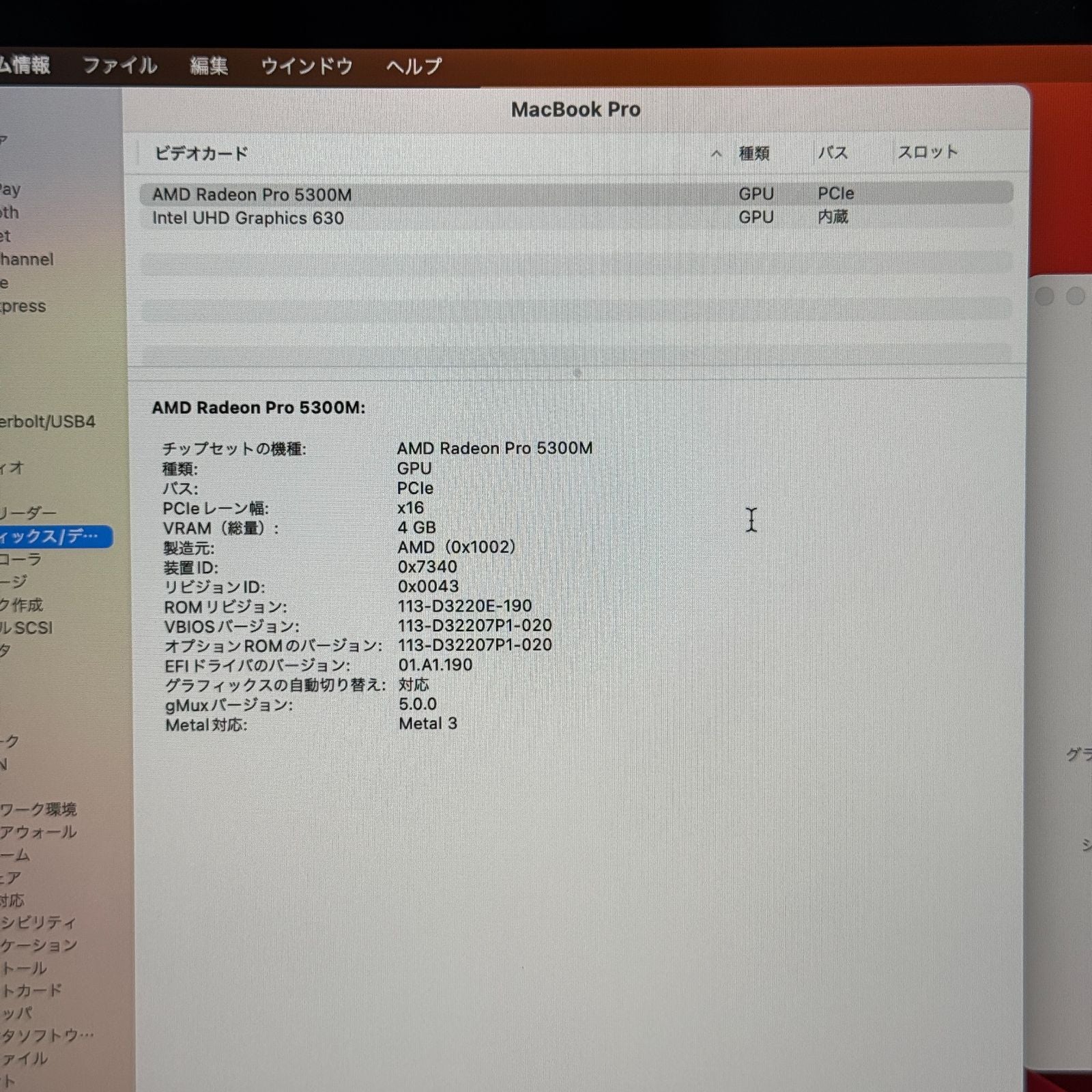Click the リビジョンID value 0x0043
The width and height of the screenshot is (1092, 1092).
click(x=429, y=586)
